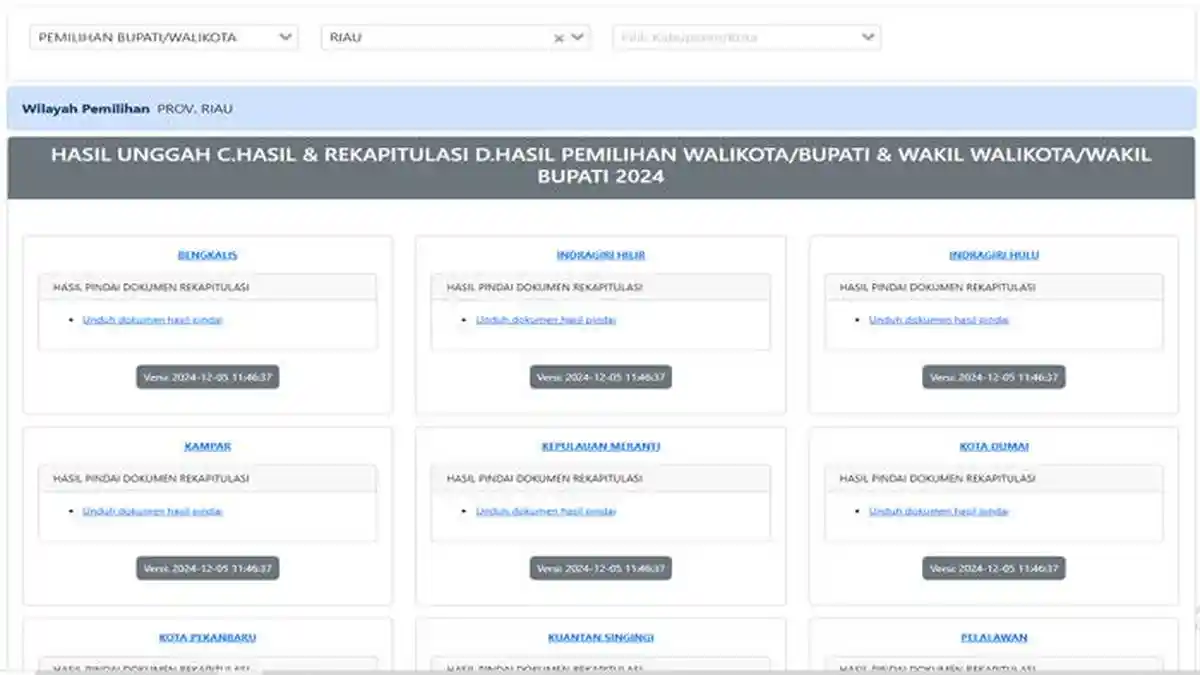Click the version badge in Kepulauan Meranti card
This screenshot has width=1200, height=675.
(601, 568)
